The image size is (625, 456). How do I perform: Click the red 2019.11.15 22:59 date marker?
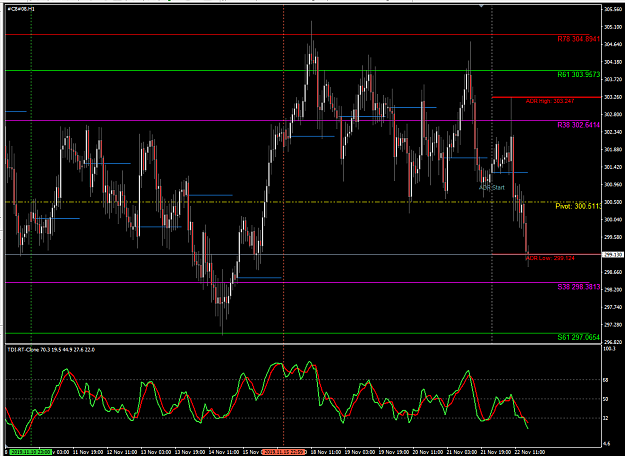(284, 452)
